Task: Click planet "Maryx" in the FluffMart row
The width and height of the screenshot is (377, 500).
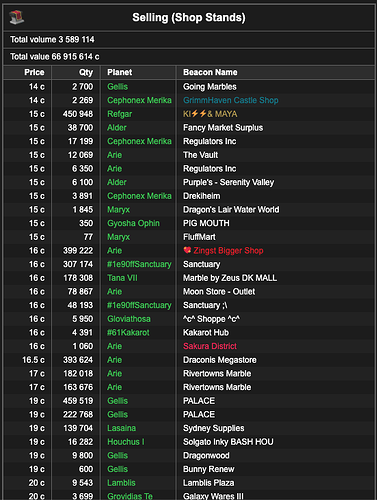Action: (x=118, y=237)
